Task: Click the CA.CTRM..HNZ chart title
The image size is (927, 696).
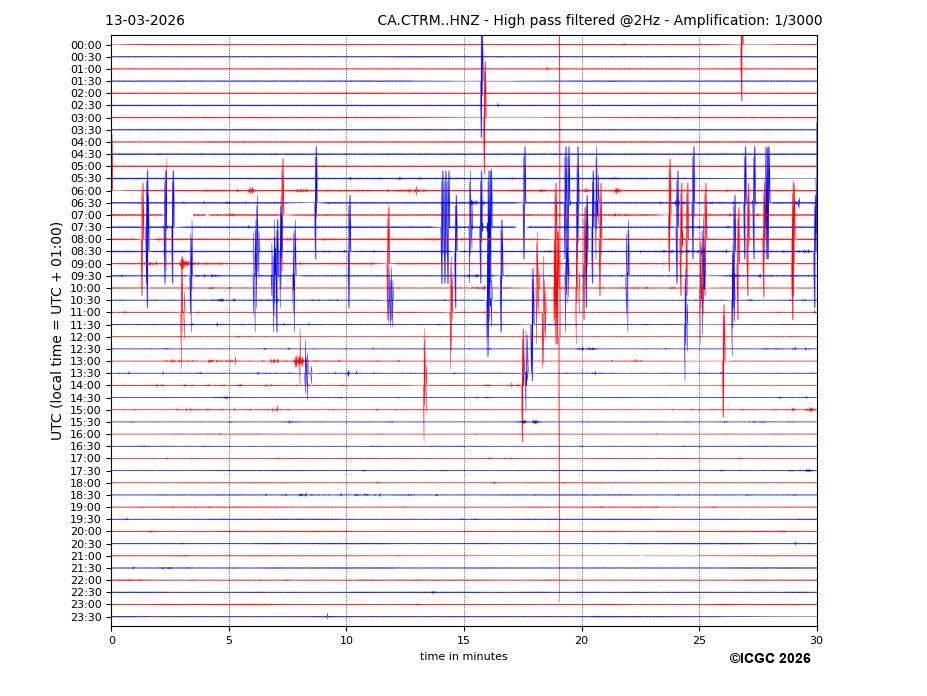Action: point(599,21)
